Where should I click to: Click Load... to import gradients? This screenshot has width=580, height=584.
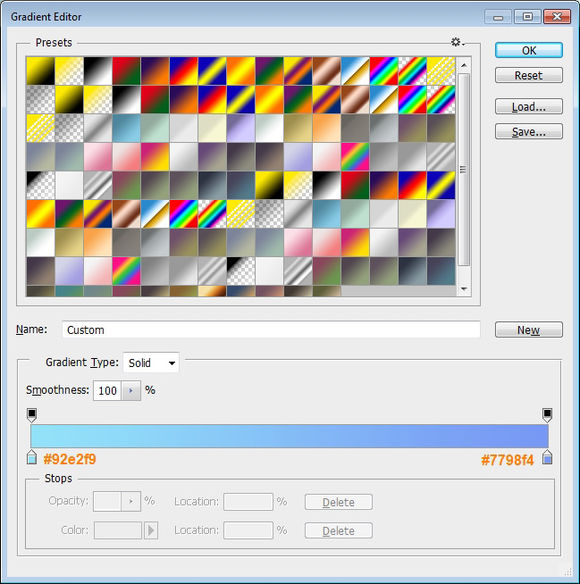pos(529,107)
